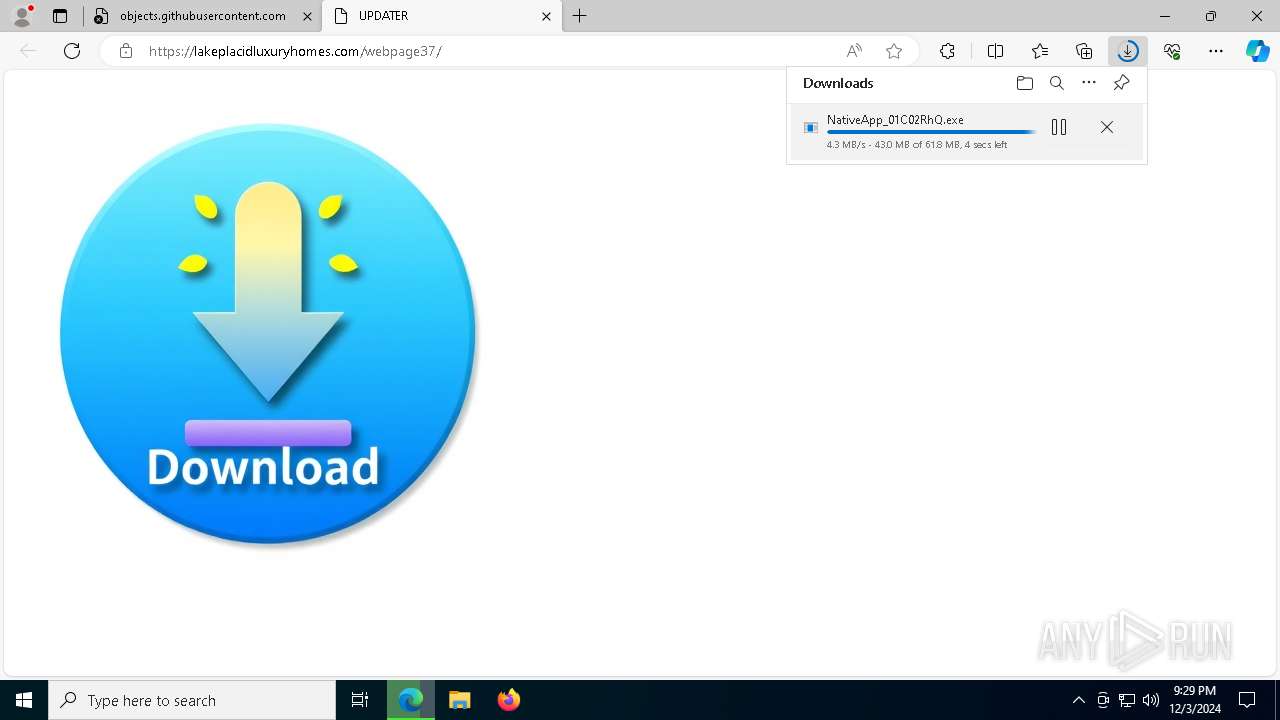Search downloads in Downloads panel
The width and height of the screenshot is (1280, 720).
click(1056, 83)
